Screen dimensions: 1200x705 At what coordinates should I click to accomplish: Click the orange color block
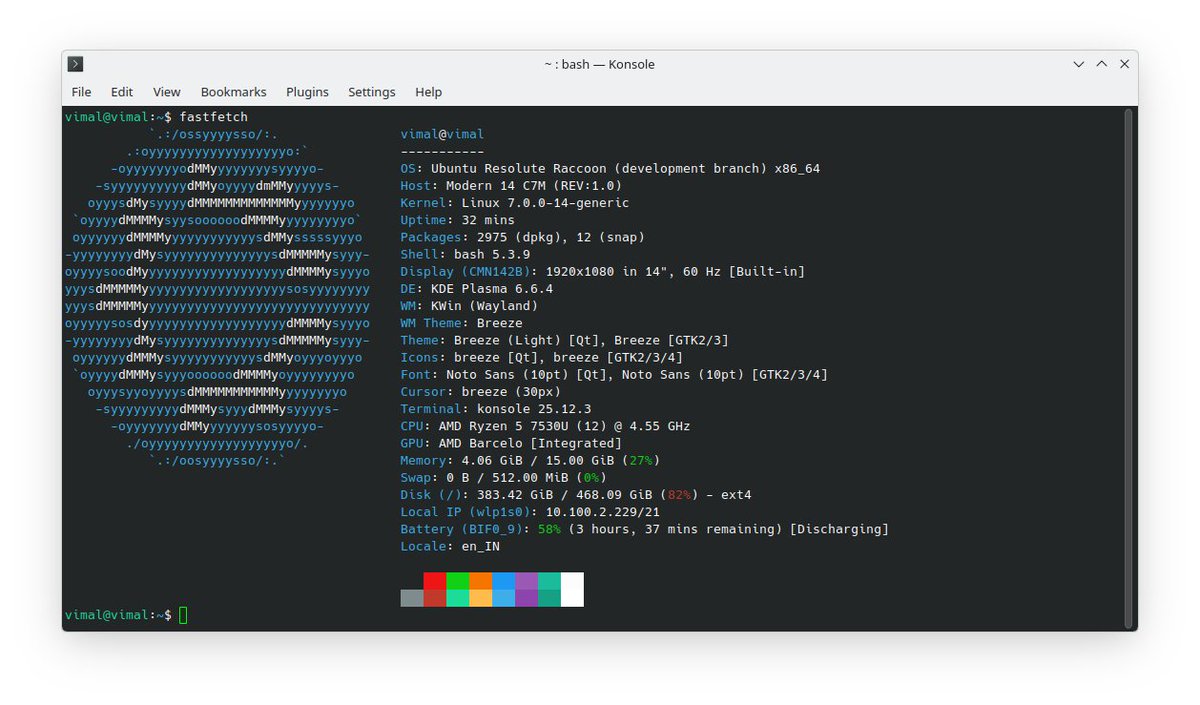pos(481,581)
